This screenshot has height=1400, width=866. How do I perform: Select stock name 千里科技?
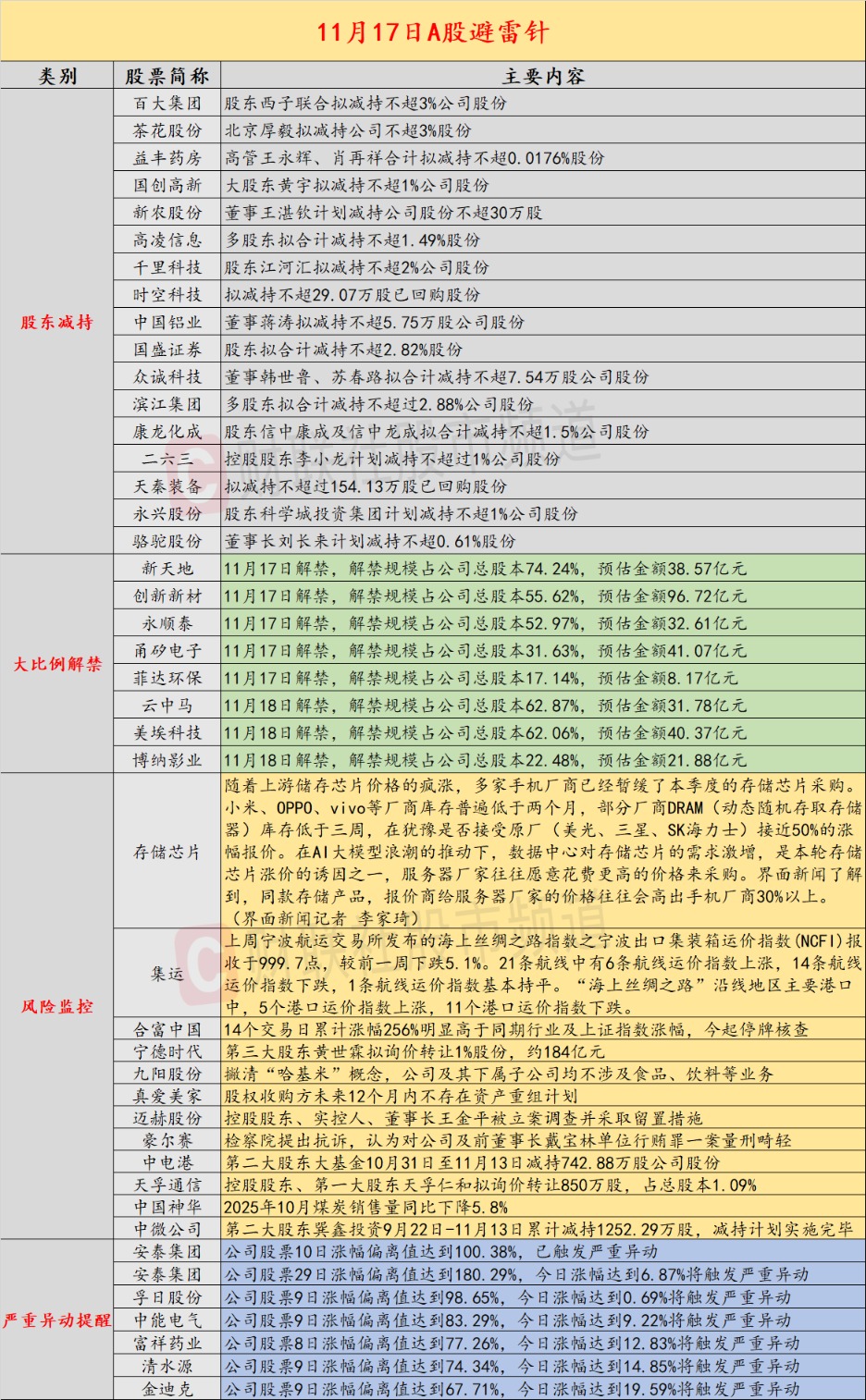pyautogui.click(x=167, y=267)
